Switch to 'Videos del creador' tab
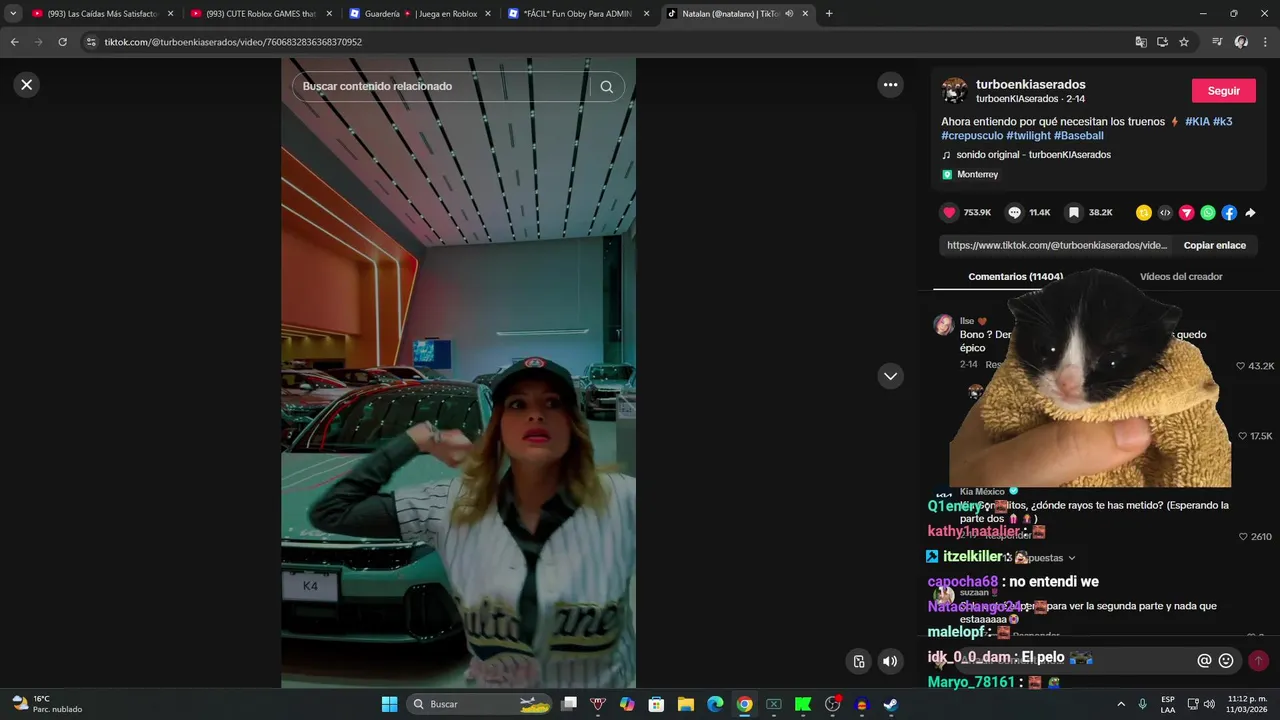The image size is (1280, 720). (1181, 277)
